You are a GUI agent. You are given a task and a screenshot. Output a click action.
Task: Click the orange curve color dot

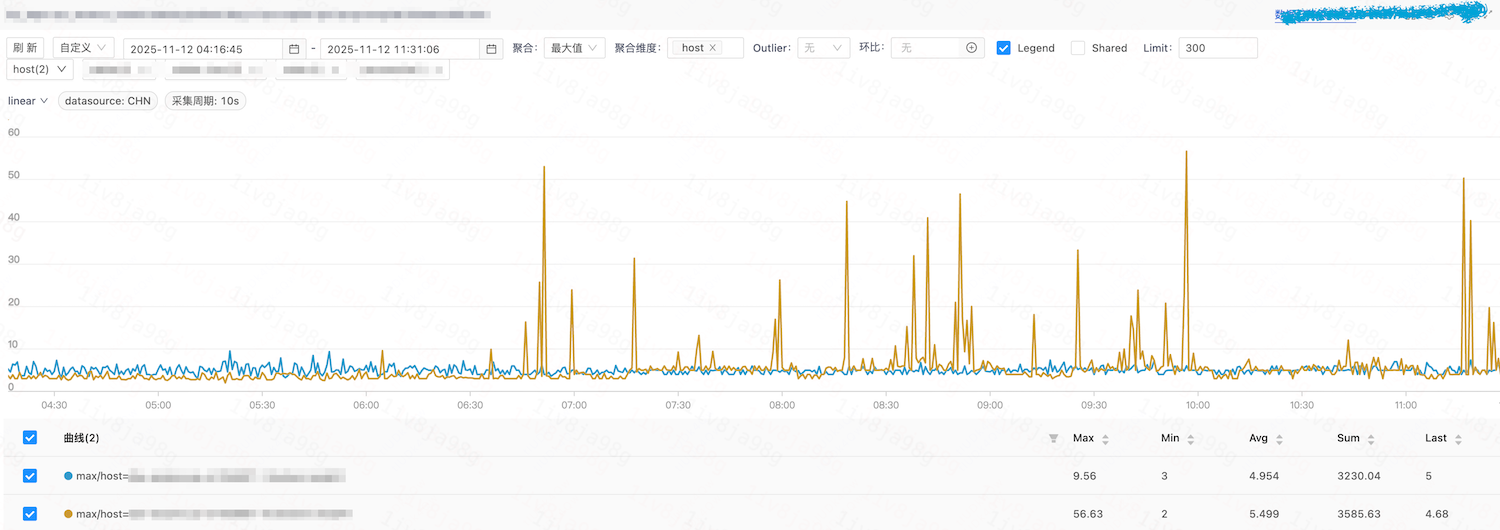pos(68,514)
